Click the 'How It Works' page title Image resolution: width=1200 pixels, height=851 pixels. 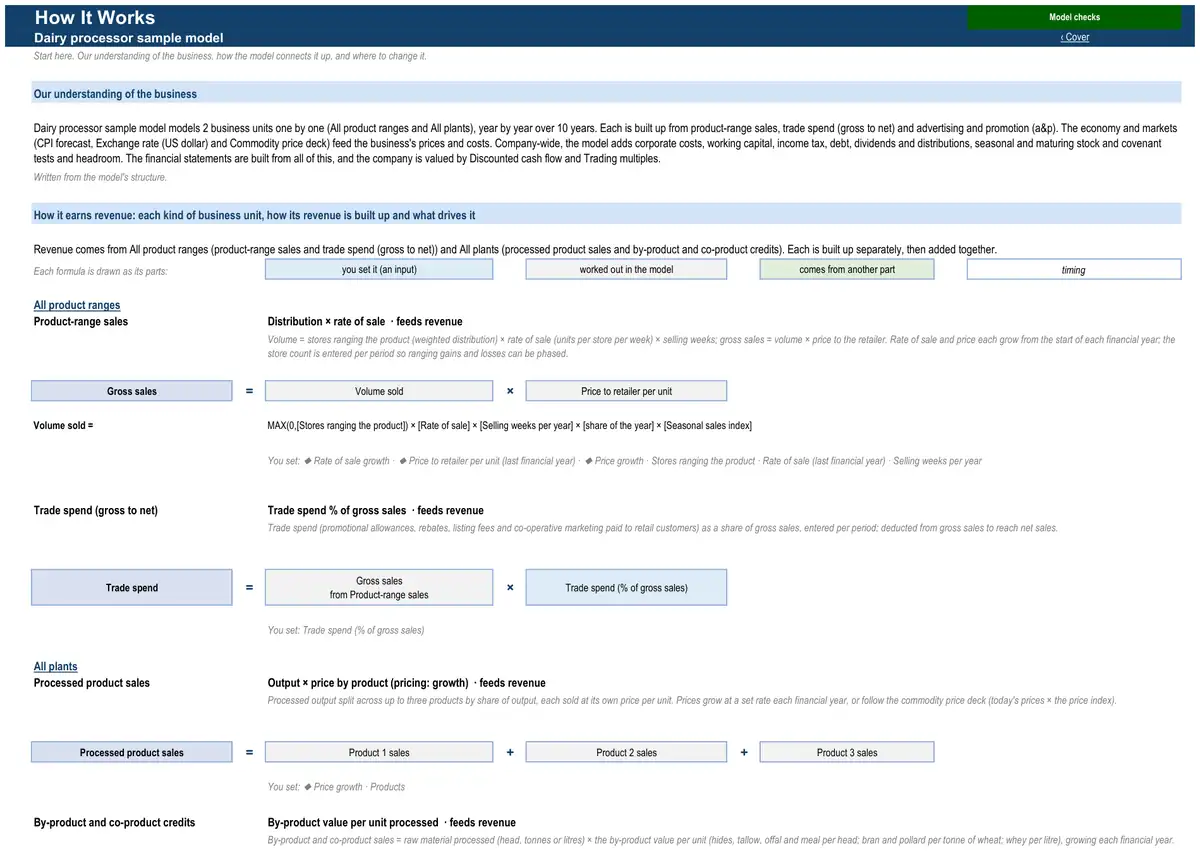click(95, 17)
